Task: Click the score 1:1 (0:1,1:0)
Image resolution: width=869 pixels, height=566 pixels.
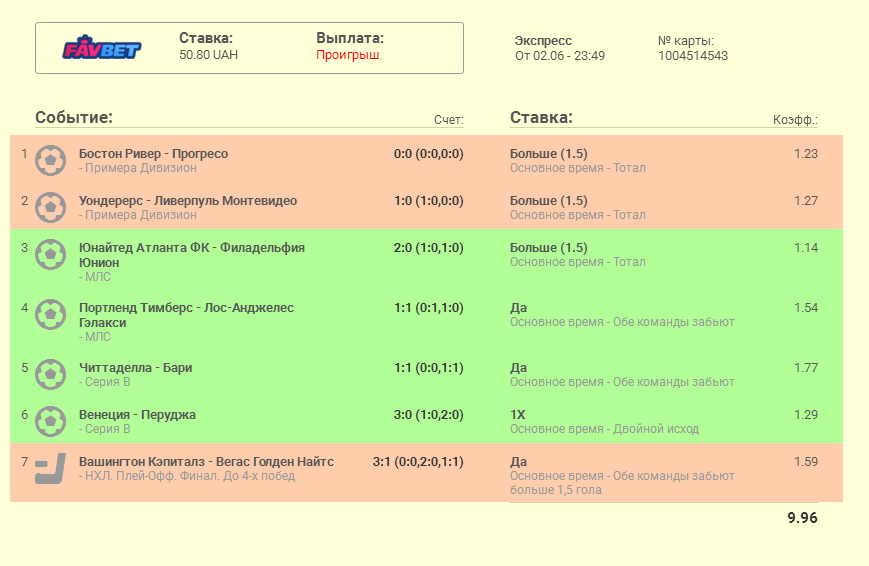Action: (428, 308)
